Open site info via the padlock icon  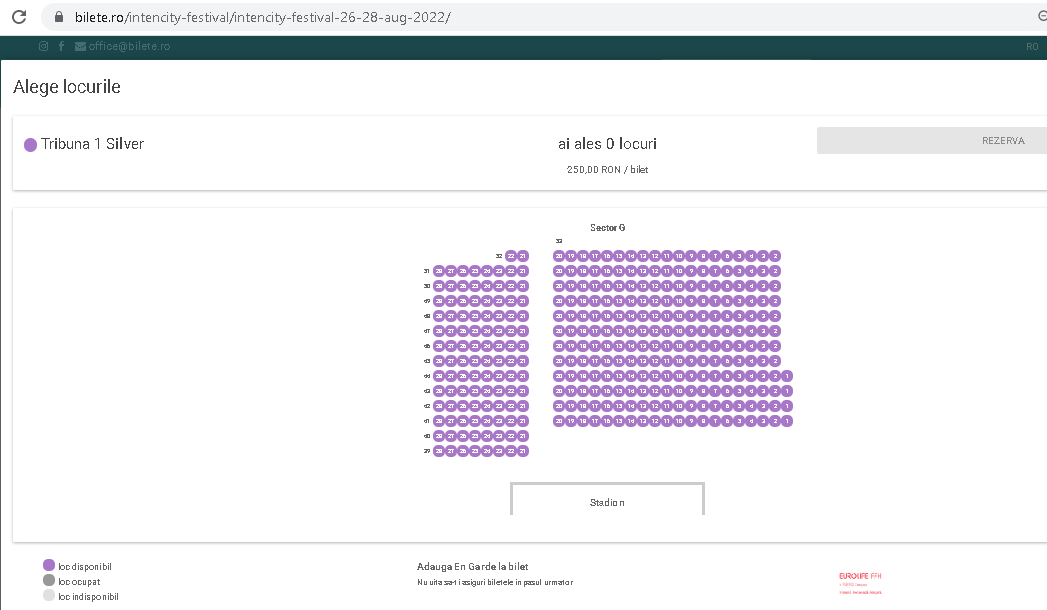[x=57, y=17]
